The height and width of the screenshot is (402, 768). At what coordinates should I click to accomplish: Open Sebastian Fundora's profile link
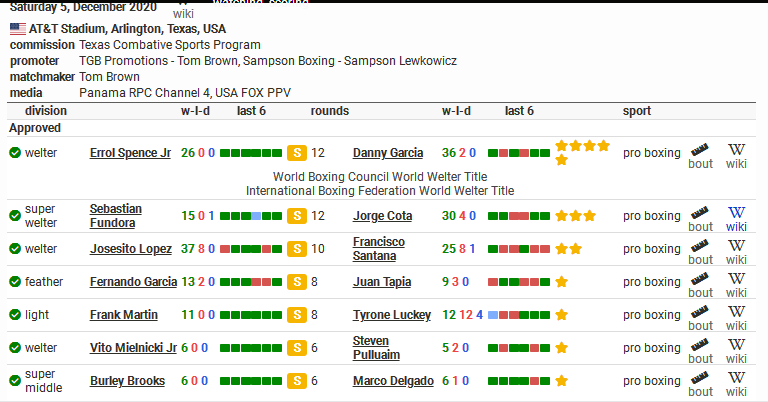coord(116,216)
